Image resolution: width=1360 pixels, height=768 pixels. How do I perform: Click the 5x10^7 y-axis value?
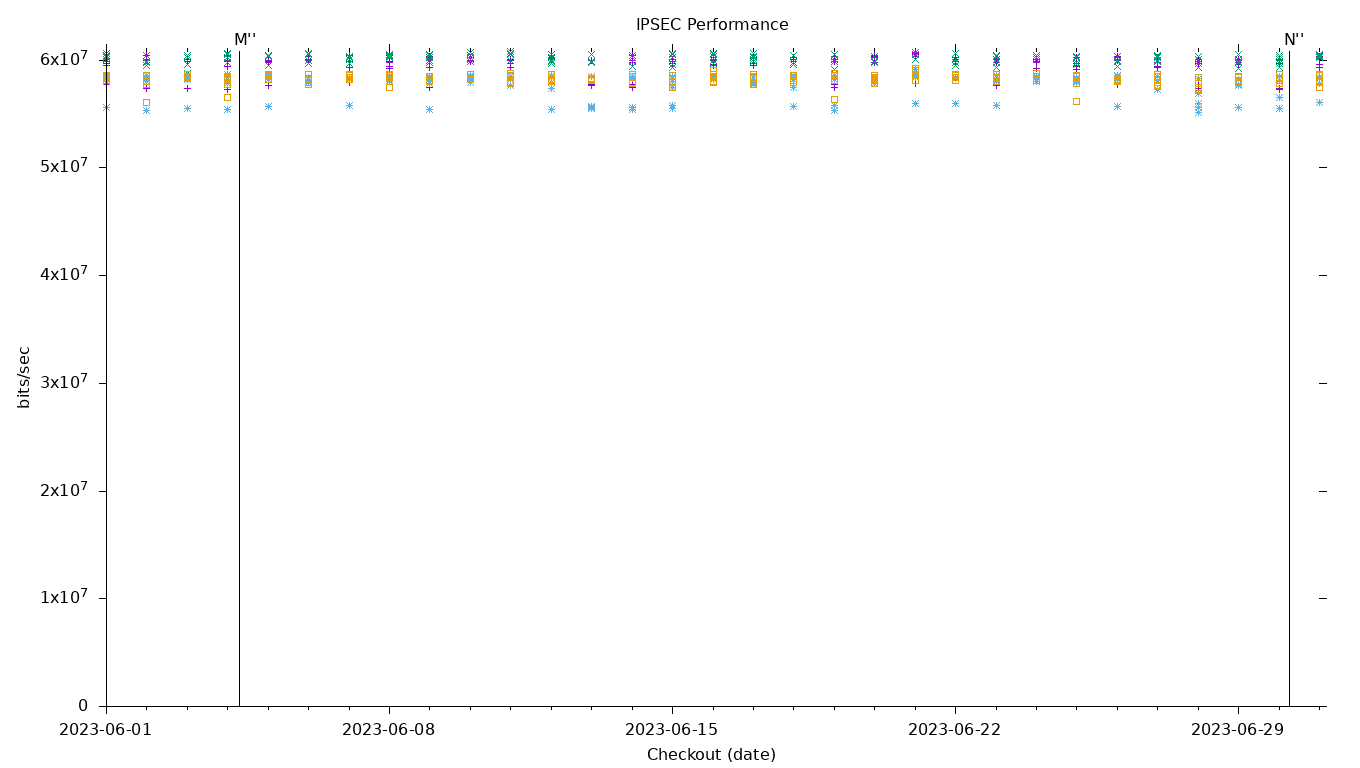click(64, 165)
